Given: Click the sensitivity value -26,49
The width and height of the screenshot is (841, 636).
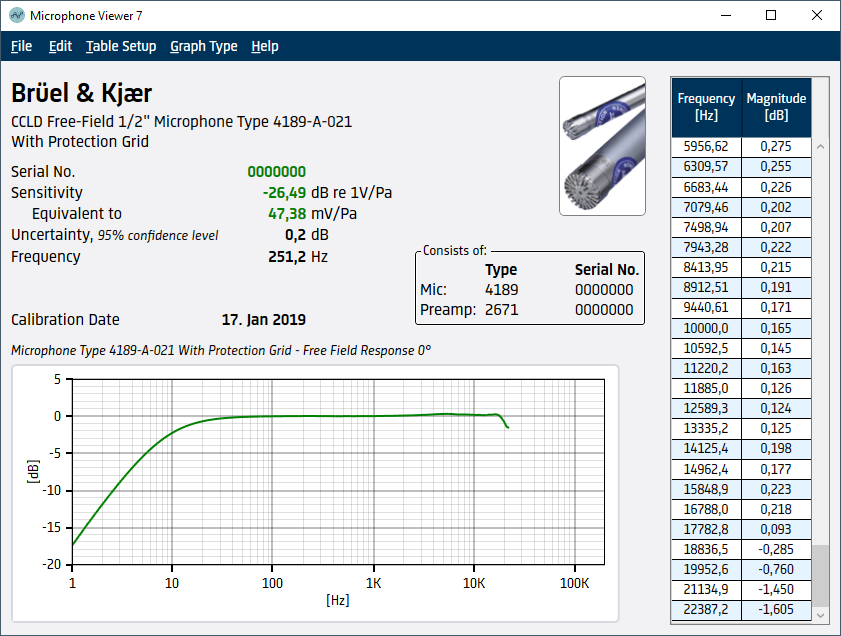Looking at the screenshot, I should click(x=284, y=193).
